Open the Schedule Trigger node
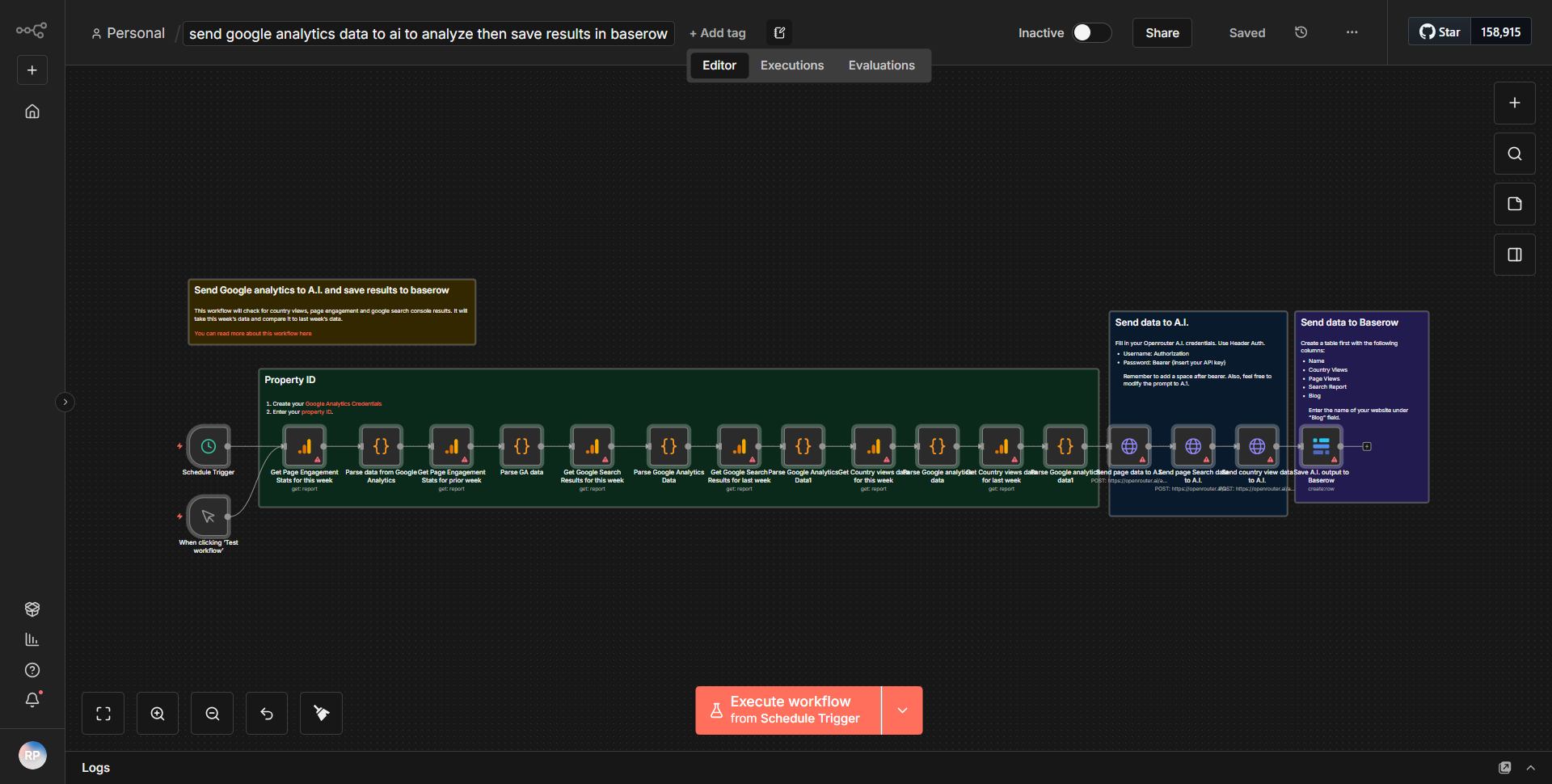1552x784 pixels. 209,446
